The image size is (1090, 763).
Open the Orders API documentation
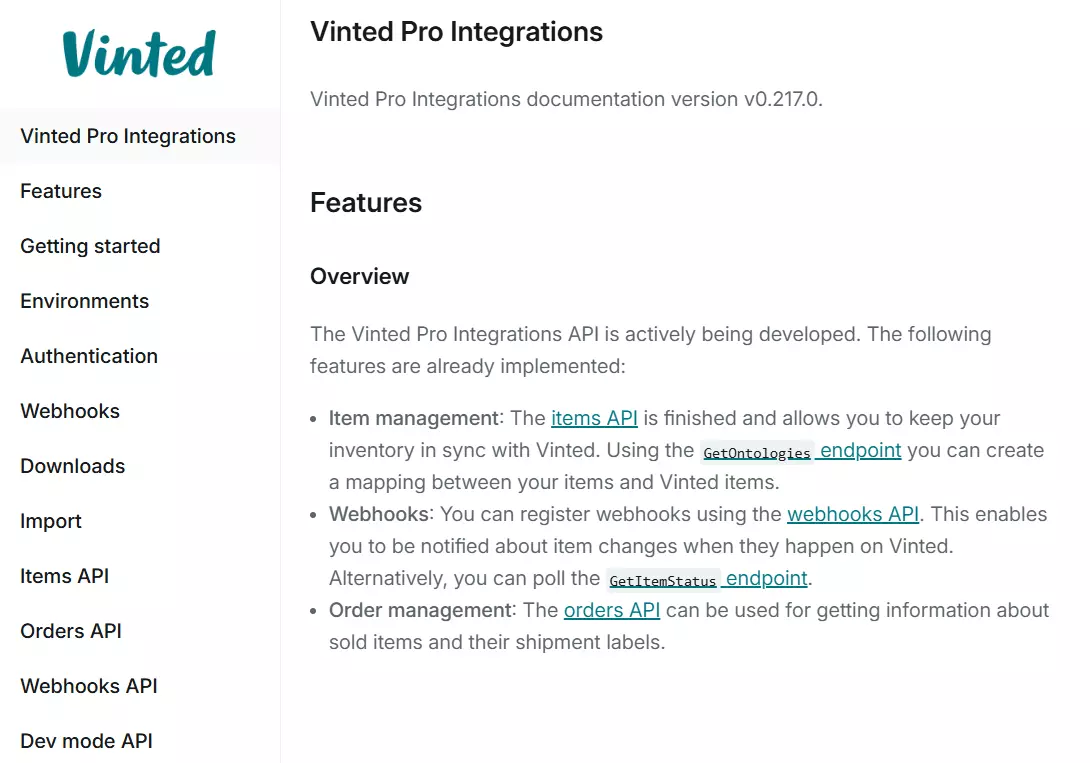point(71,631)
